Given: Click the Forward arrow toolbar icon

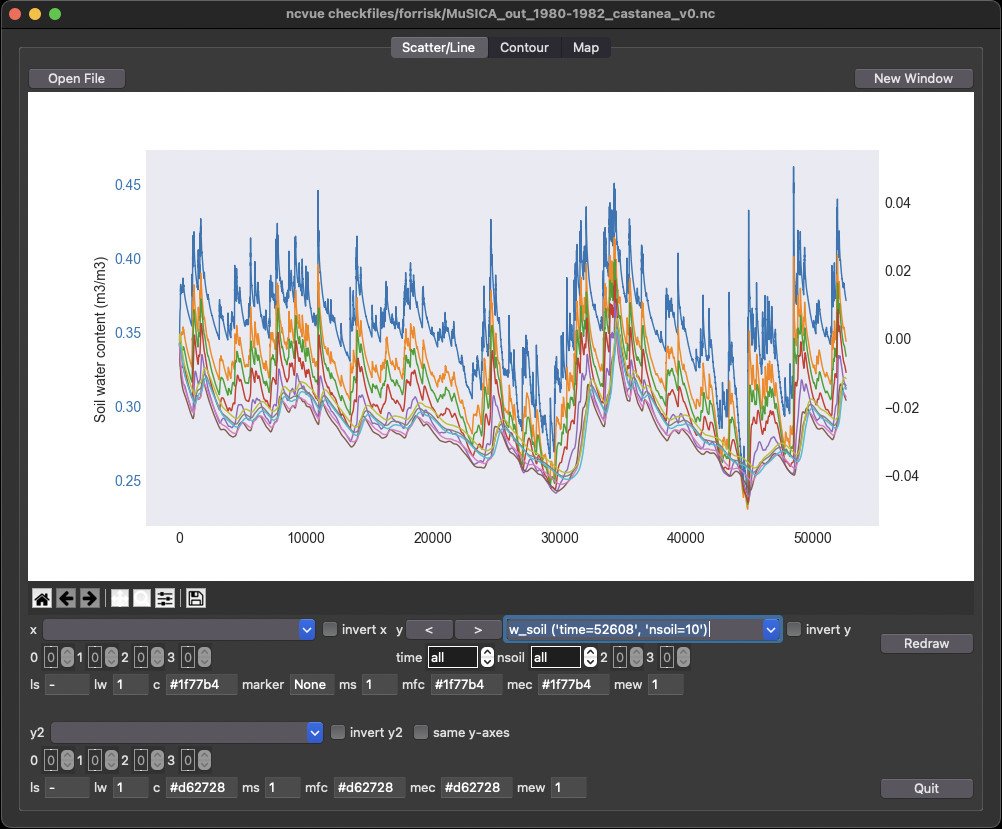Looking at the screenshot, I should (89, 598).
